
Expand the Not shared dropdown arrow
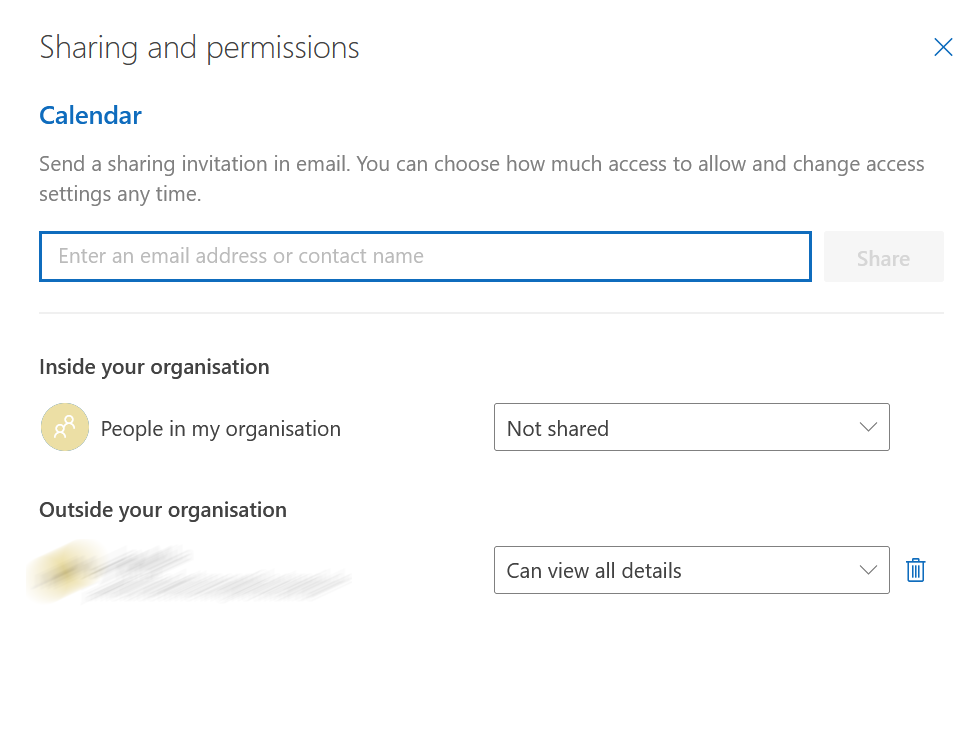click(x=867, y=428)
